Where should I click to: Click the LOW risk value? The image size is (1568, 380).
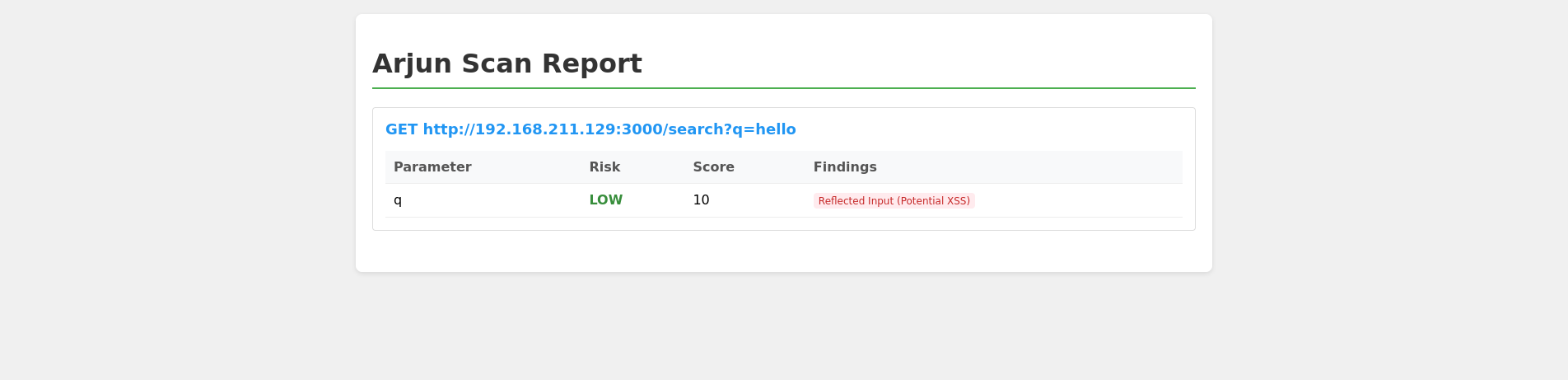[x=606, y=200]
